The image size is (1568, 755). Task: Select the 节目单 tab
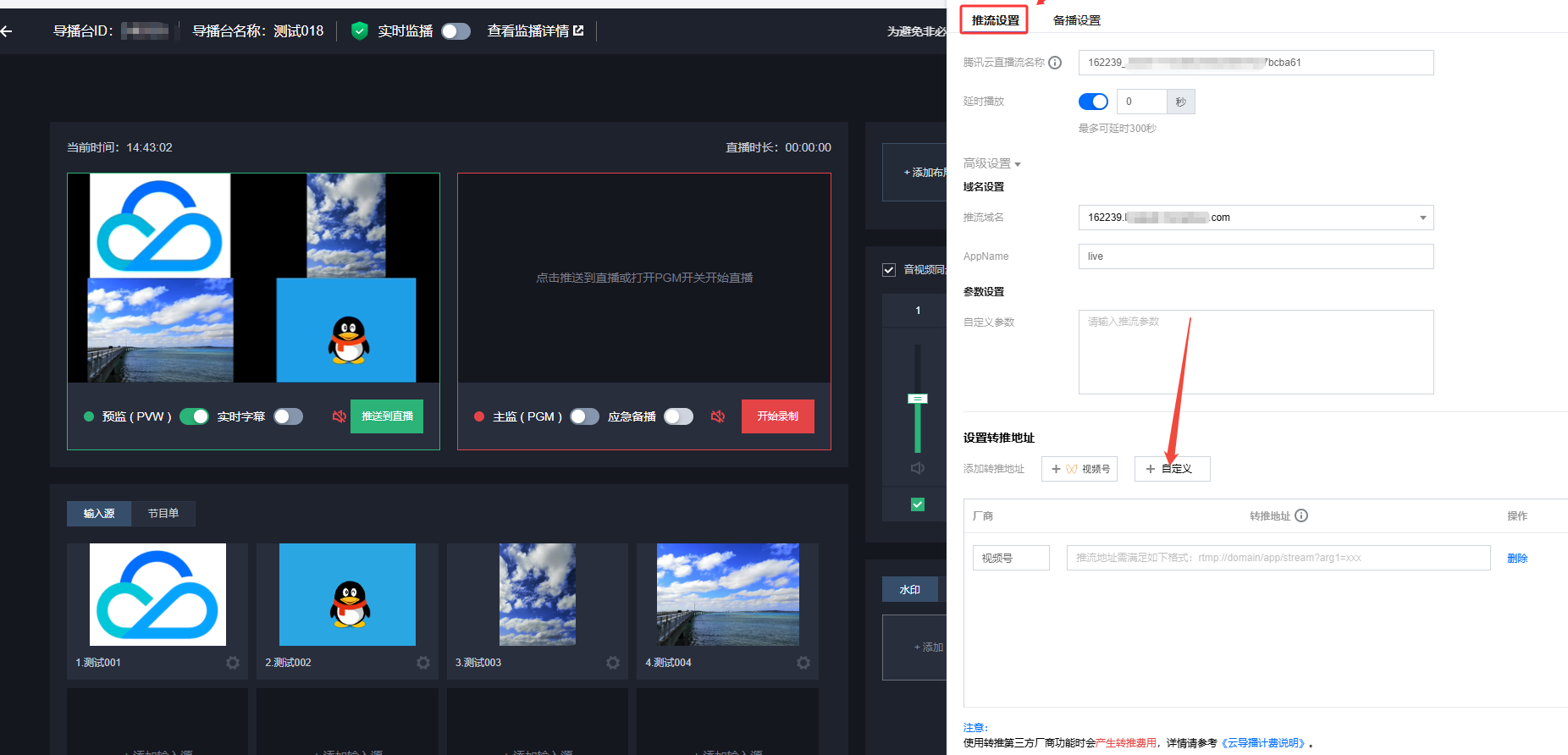click(x=163, y=514)
